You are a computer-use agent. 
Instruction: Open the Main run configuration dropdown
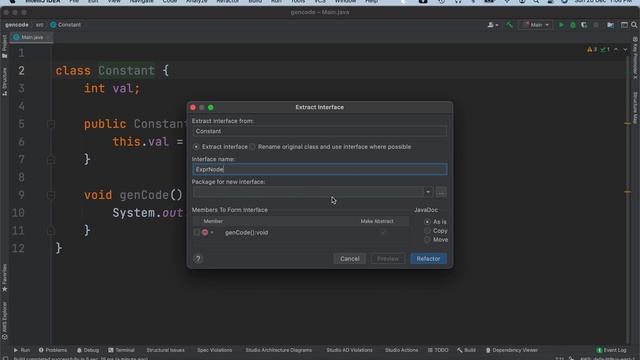point(536,25)
